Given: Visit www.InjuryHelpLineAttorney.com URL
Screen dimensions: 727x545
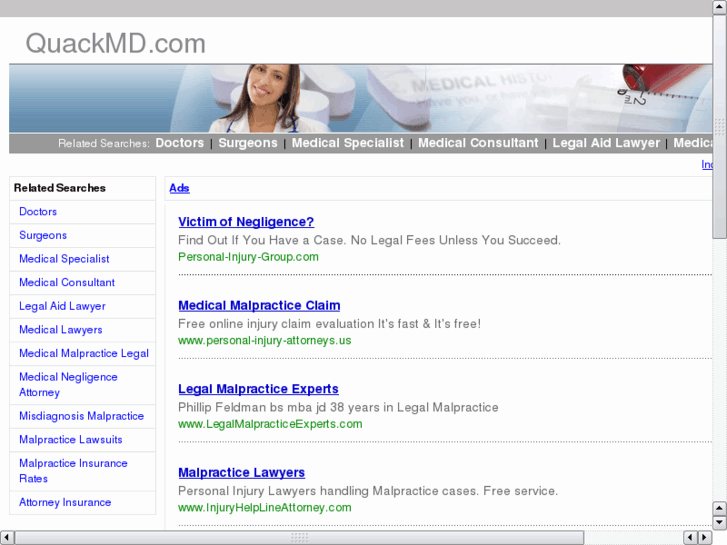Looking at the screenshot, I should pyautogui.click(x=264, y=507).
